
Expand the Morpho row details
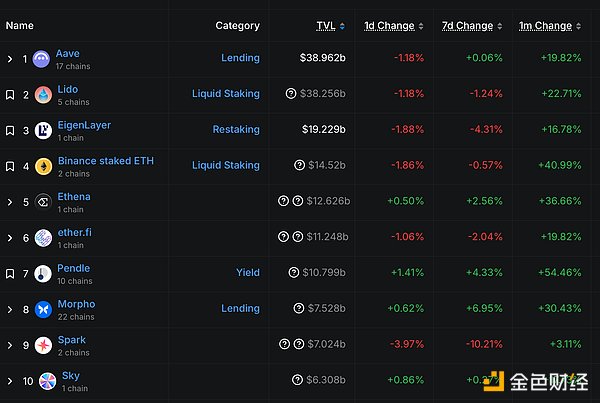pos(10,310)
